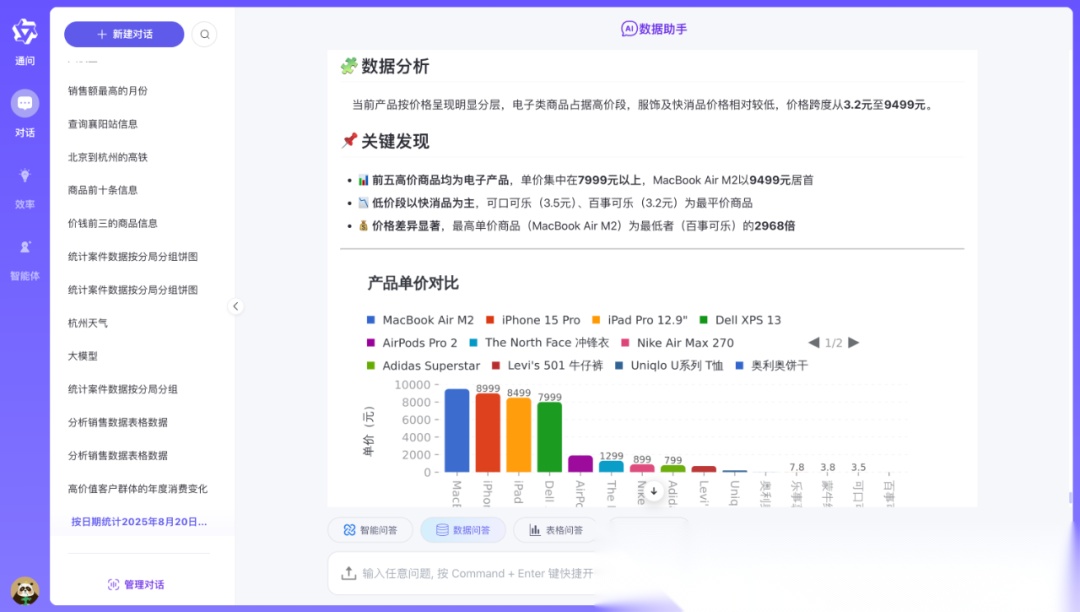The width and height of the screenshot is (1080, 612).
Task: Open the 智能体 agent sidebar icon
Action: (x=25, y=247)
